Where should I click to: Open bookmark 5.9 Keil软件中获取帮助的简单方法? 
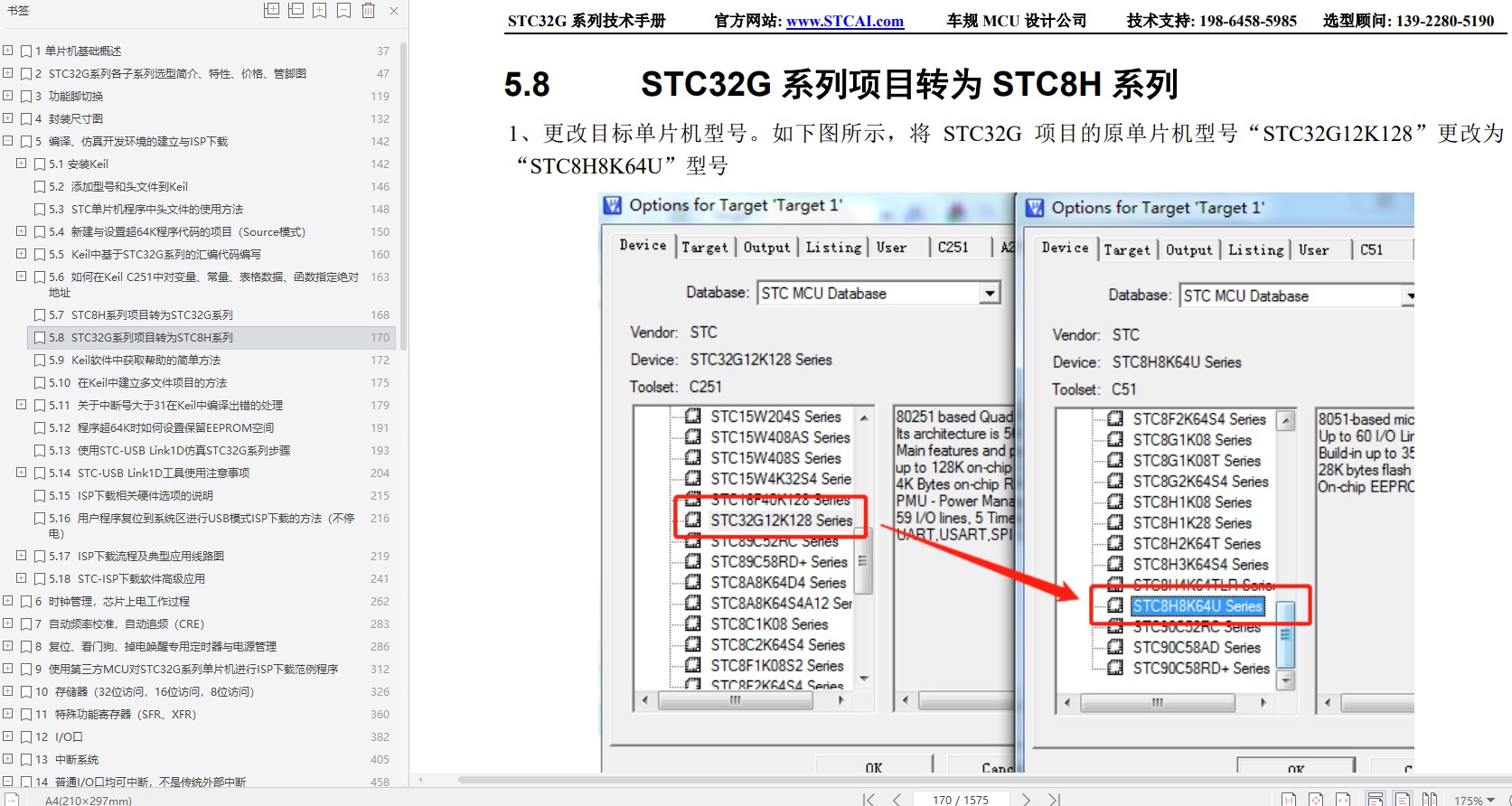[135, 361]
